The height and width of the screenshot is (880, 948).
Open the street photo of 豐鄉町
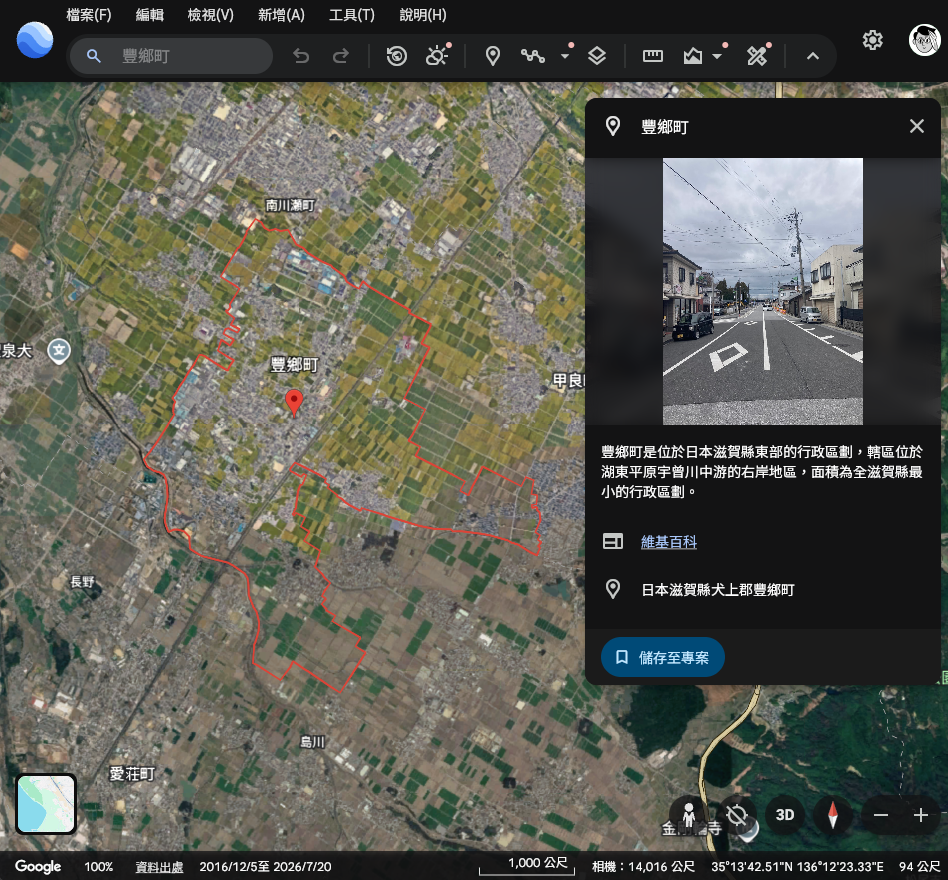point(762,291)
